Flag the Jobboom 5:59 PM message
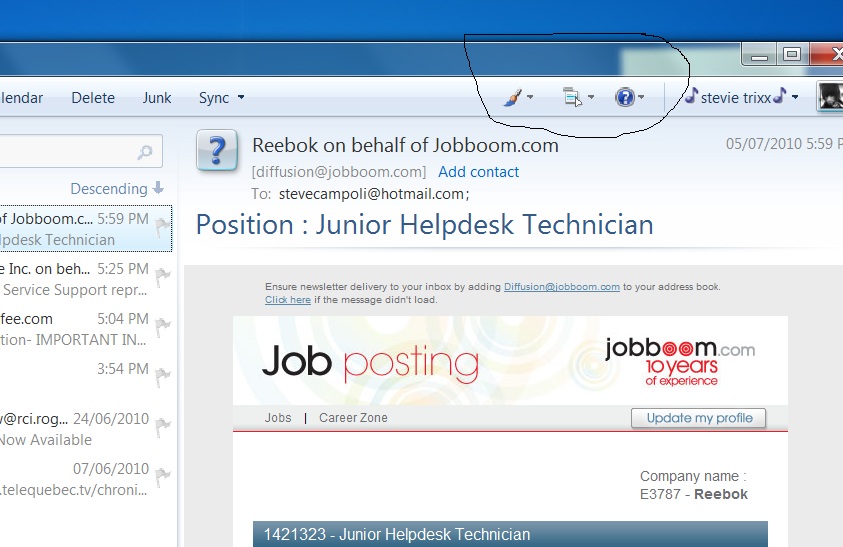843x547 pixels. pos(162,228)
